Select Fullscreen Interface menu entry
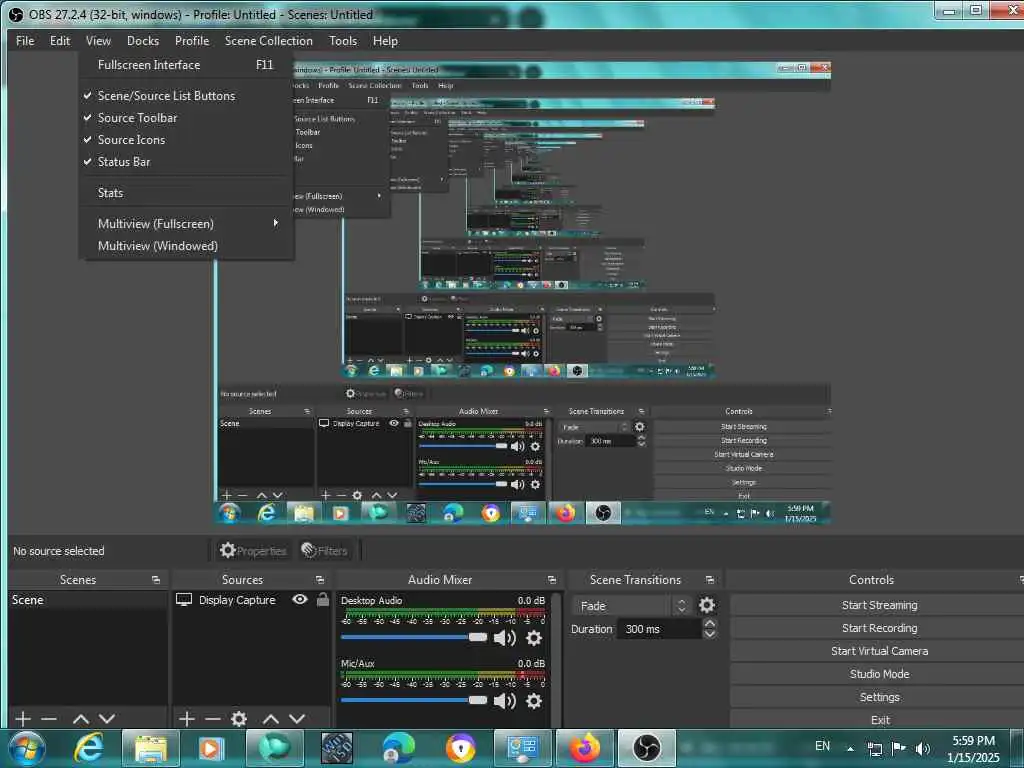Screen dimensions: 1024x768 (x=186, y=65)
